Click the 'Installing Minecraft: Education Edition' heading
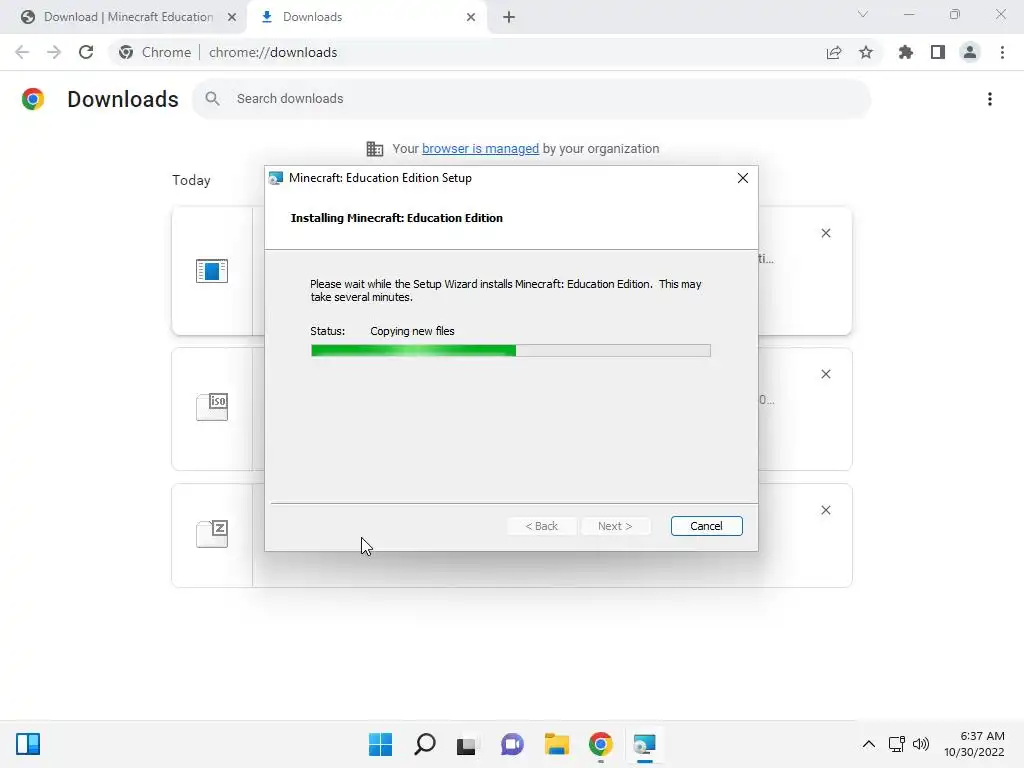This screenshot has height=768, width=1024. pyautogui.click(x=396, y=218)
